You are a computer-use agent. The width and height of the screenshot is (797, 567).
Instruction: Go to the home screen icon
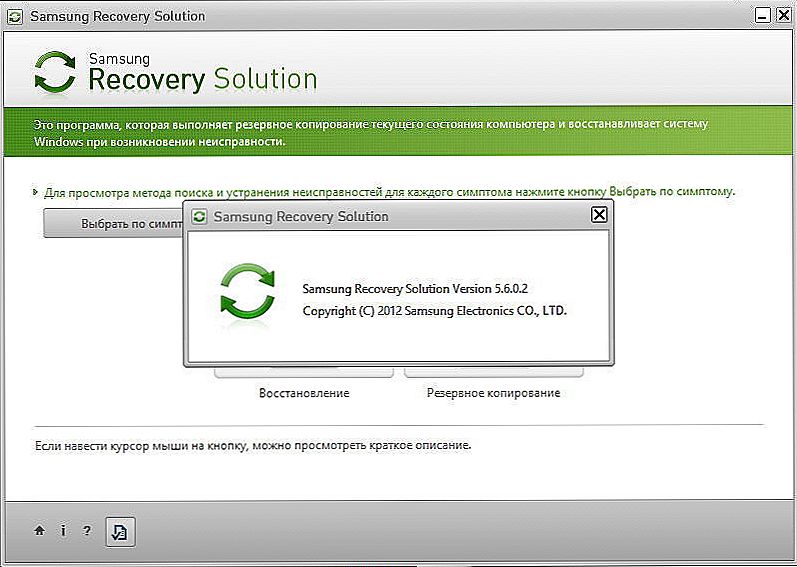[x=39, y=531]
